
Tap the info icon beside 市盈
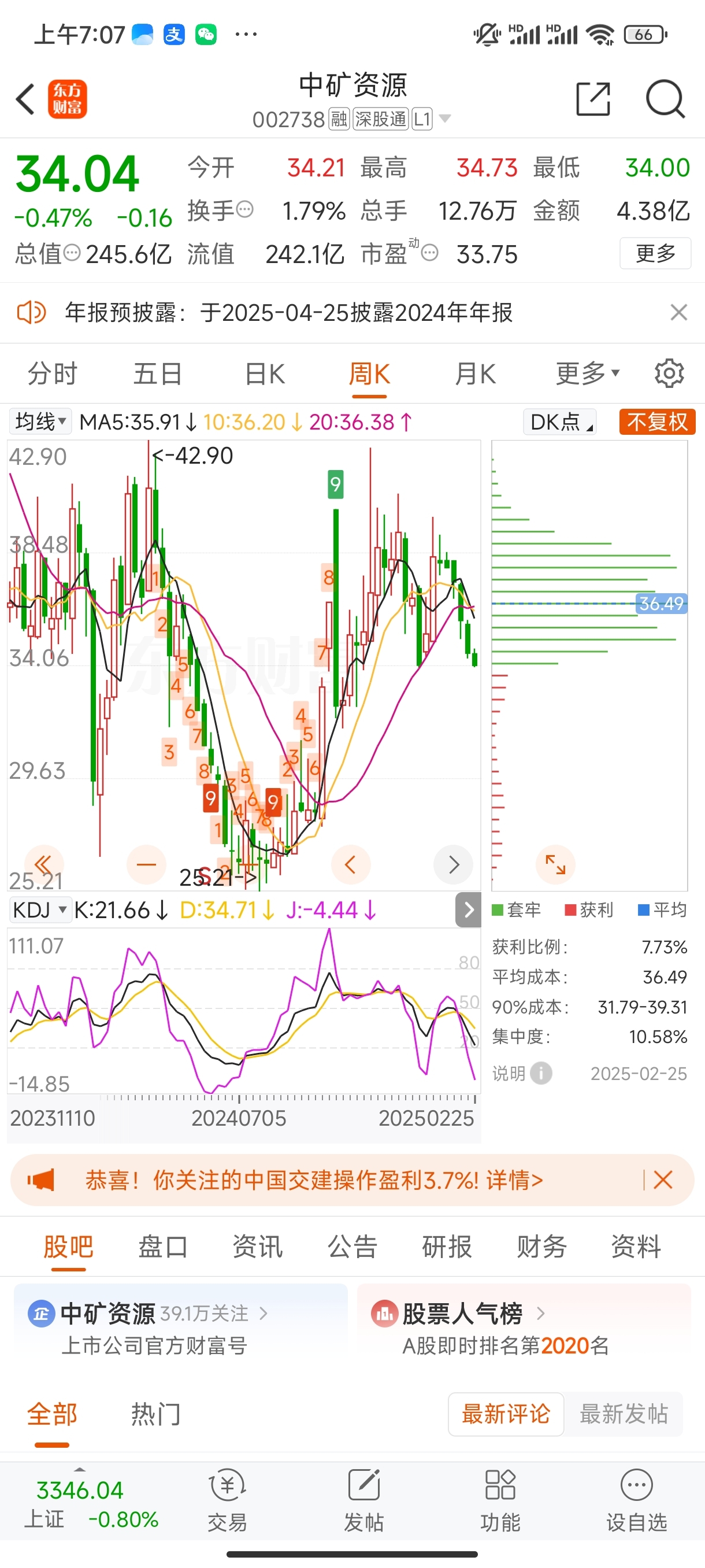(429, 253)
